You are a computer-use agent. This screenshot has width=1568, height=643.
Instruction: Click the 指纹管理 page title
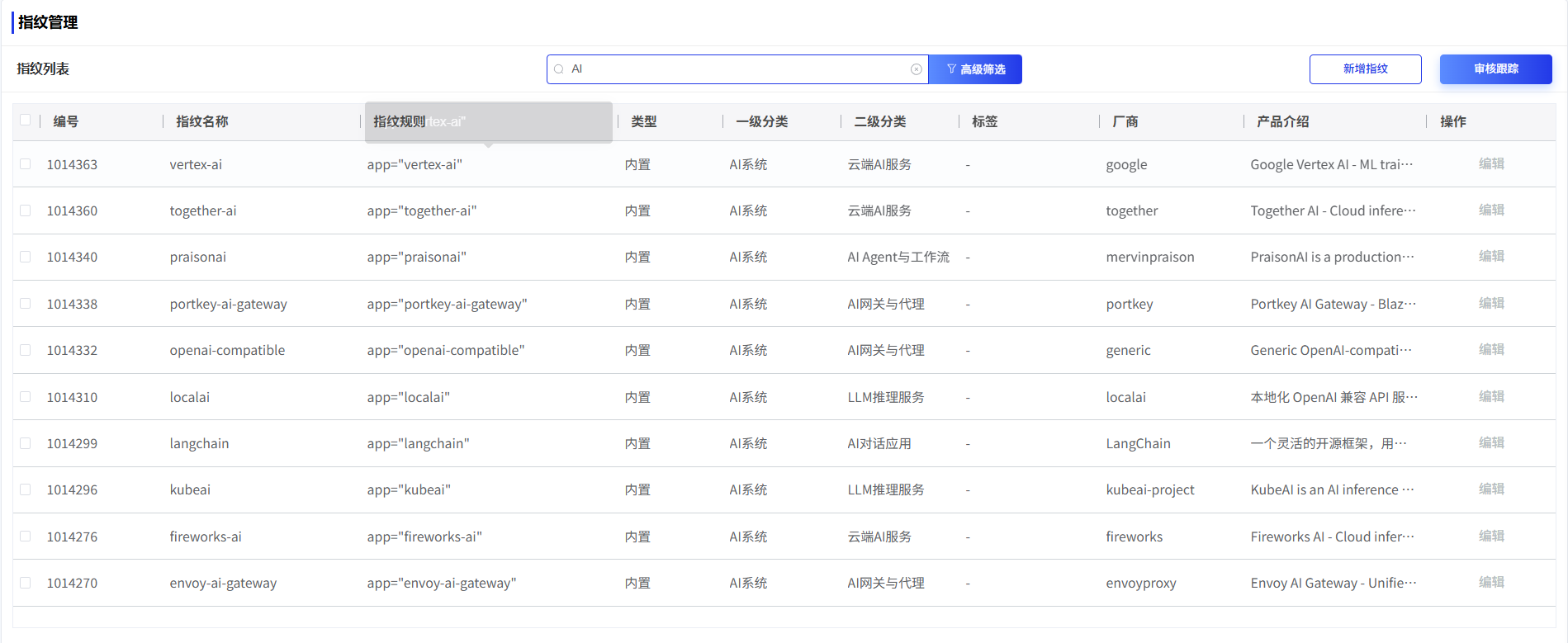(x=48, y=22)
